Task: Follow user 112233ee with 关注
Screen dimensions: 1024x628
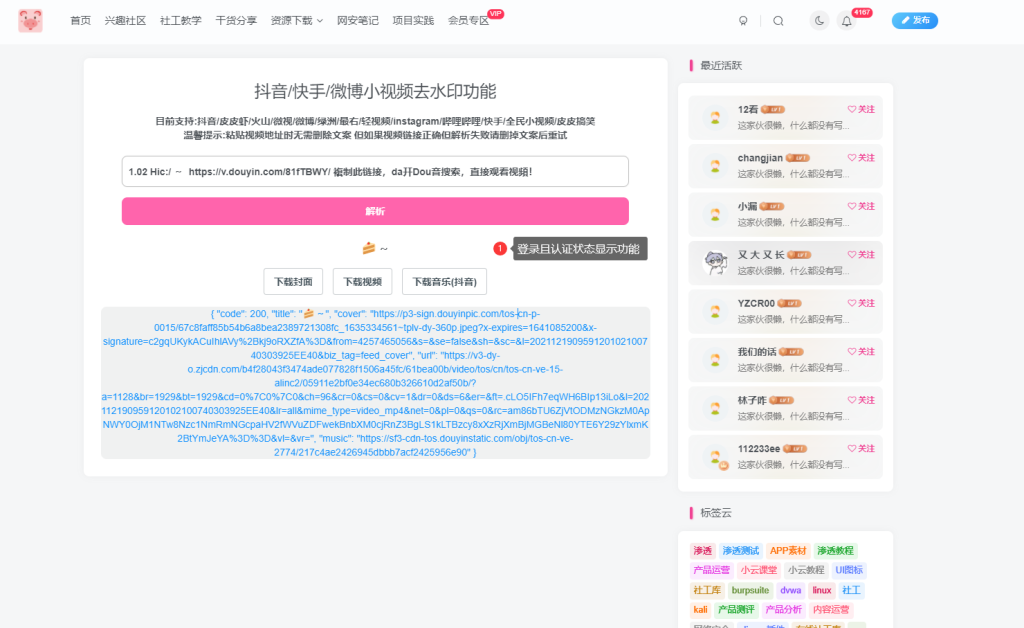Action: [861, 448]
